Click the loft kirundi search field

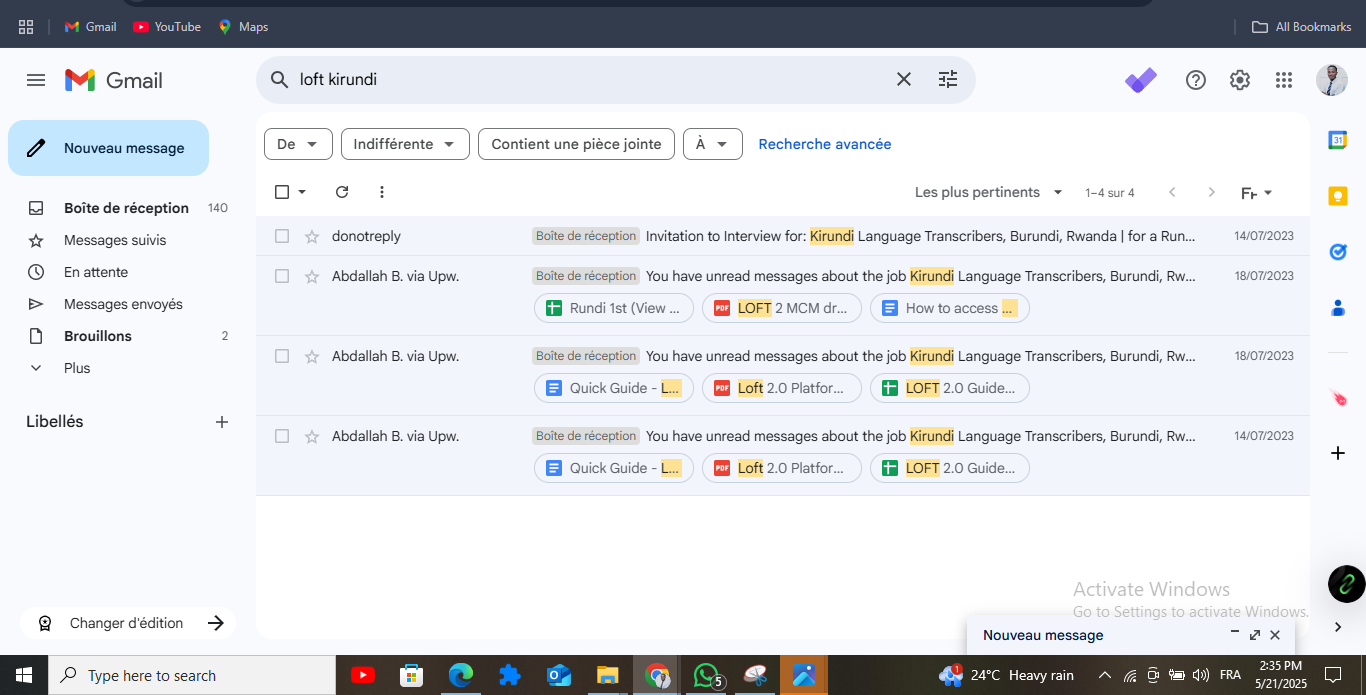click(x=590, y=79)
